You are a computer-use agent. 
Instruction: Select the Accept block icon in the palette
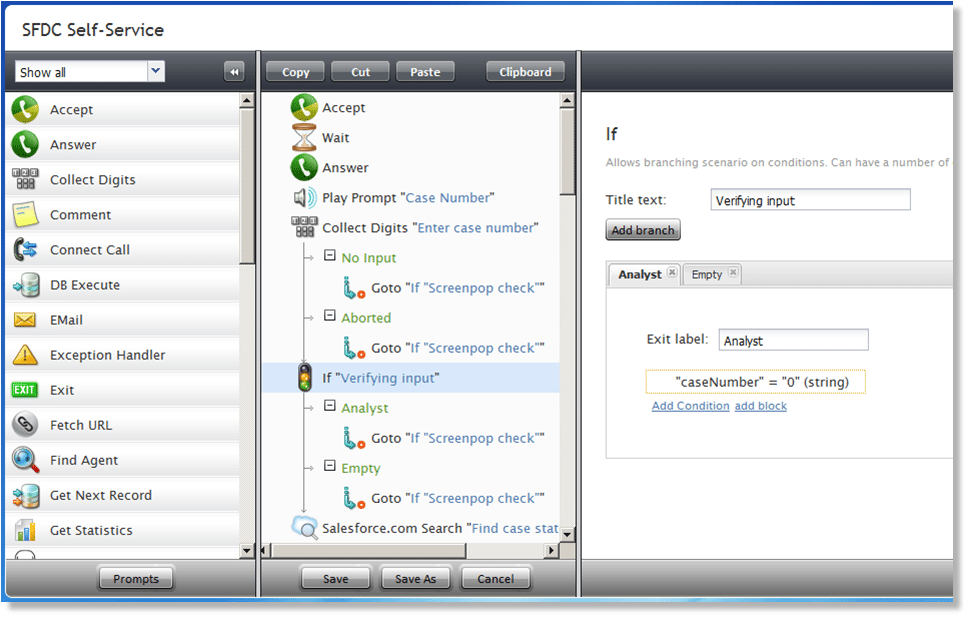[25, 109]
